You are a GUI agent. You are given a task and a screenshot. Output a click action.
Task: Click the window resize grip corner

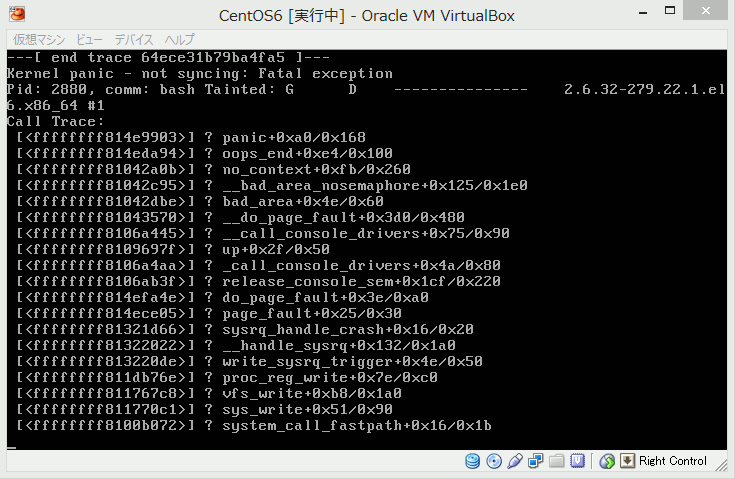click(x=724, y=468)
